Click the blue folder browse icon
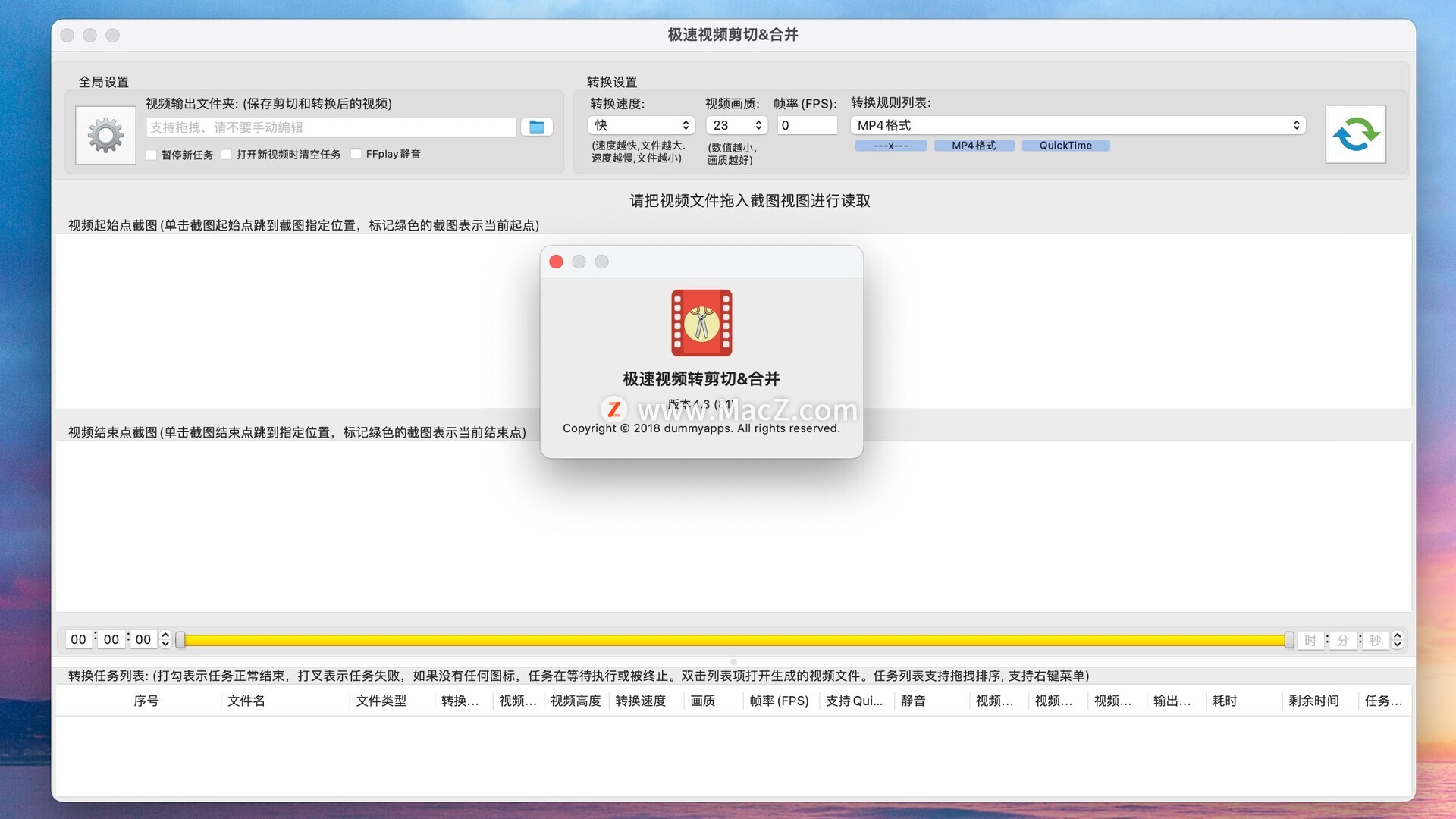Viewport: 1456px width, 819px height. click(536, 127)
